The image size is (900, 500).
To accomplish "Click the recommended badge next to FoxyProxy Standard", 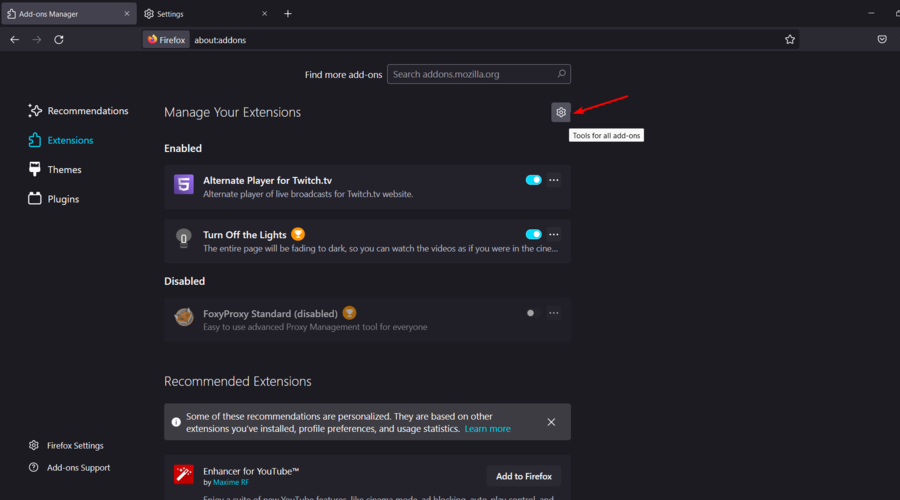I will coord(349,313).
